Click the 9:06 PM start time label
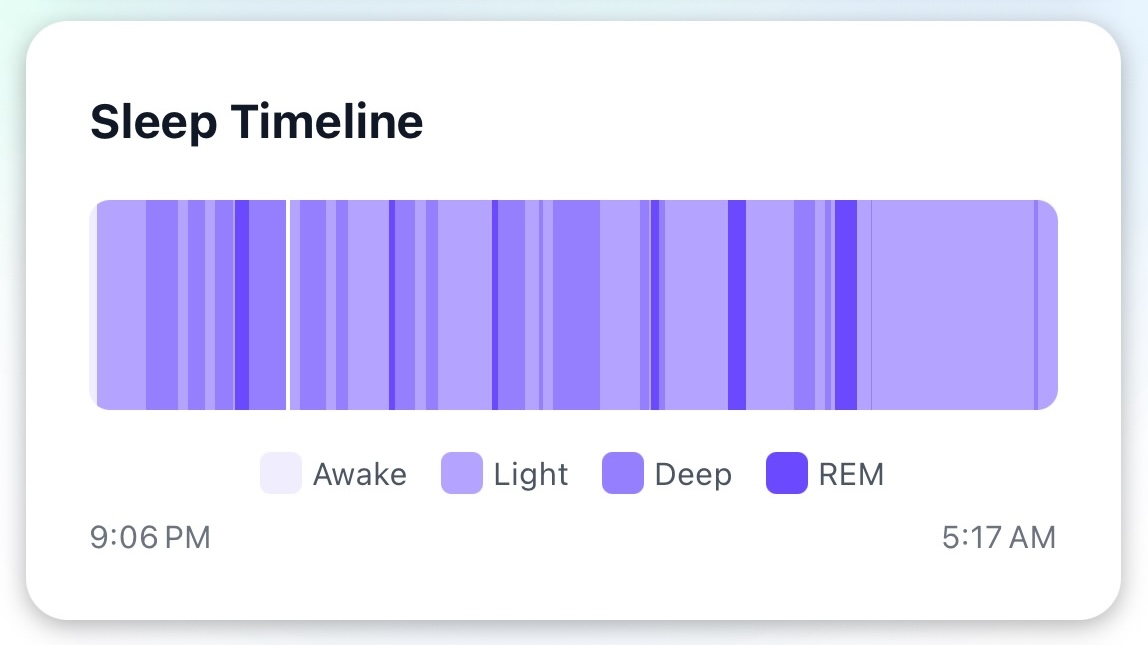1148x645 pixels. 150,538
